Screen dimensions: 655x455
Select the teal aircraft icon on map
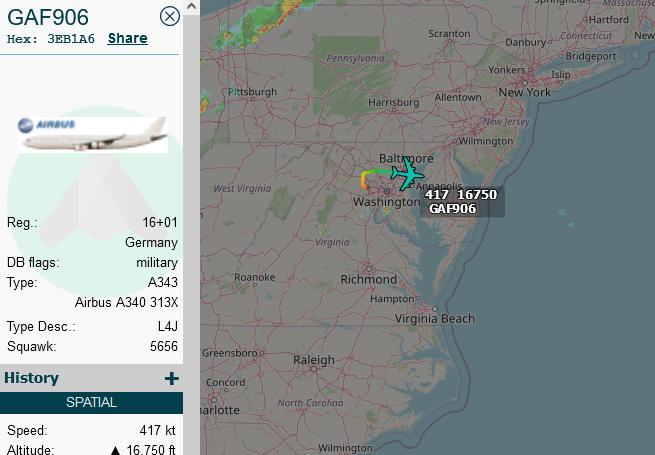[x=407, y=174]
